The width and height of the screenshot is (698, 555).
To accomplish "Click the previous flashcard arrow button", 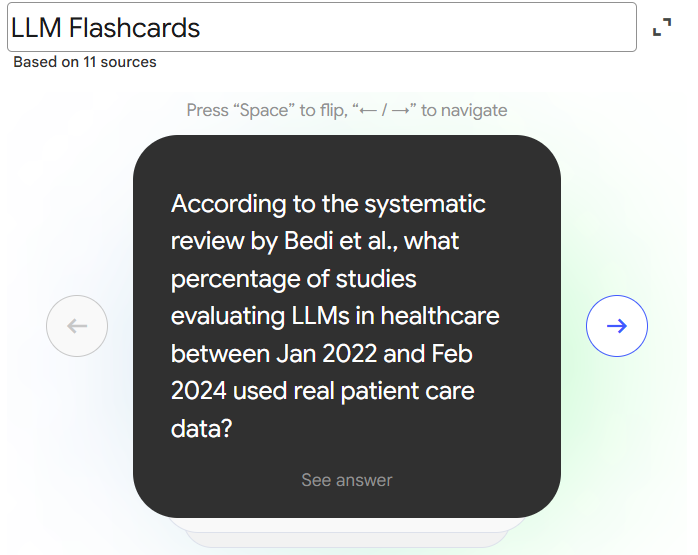I will (77, 326).
